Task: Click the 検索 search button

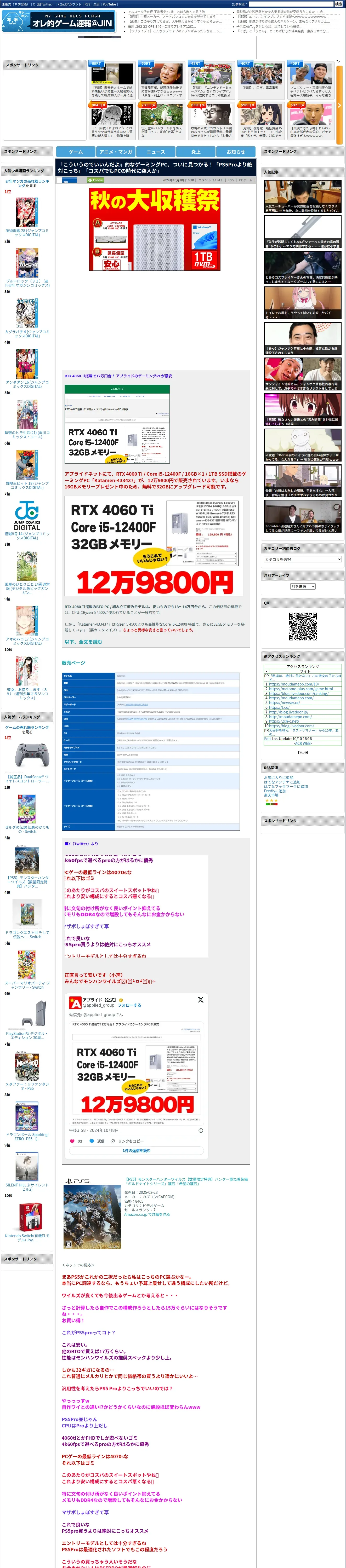Action: (x=338, y=4)
